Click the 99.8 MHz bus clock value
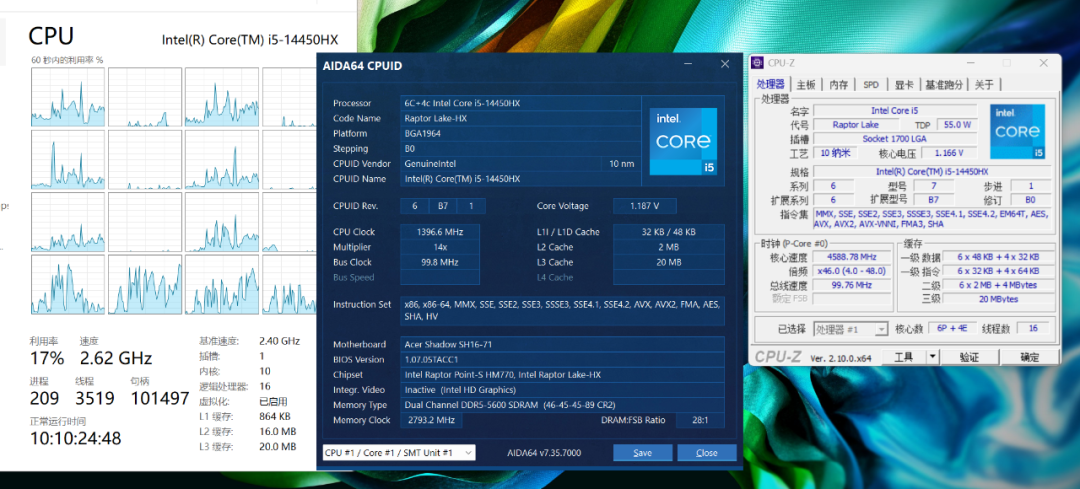The width and height of the screenshot is (1080, 489). coord(439,262)
